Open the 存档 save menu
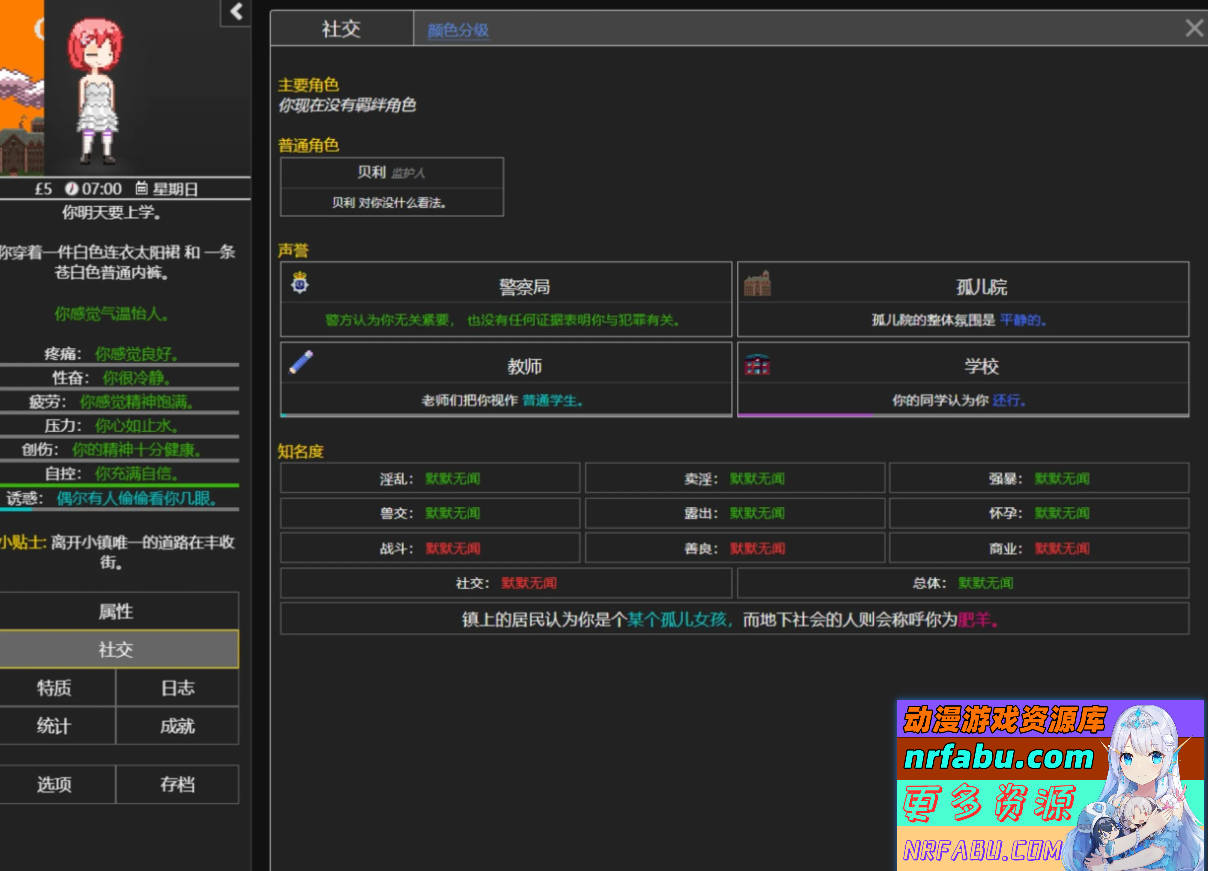Screen dimensions: 1208x871 point(177,784)
